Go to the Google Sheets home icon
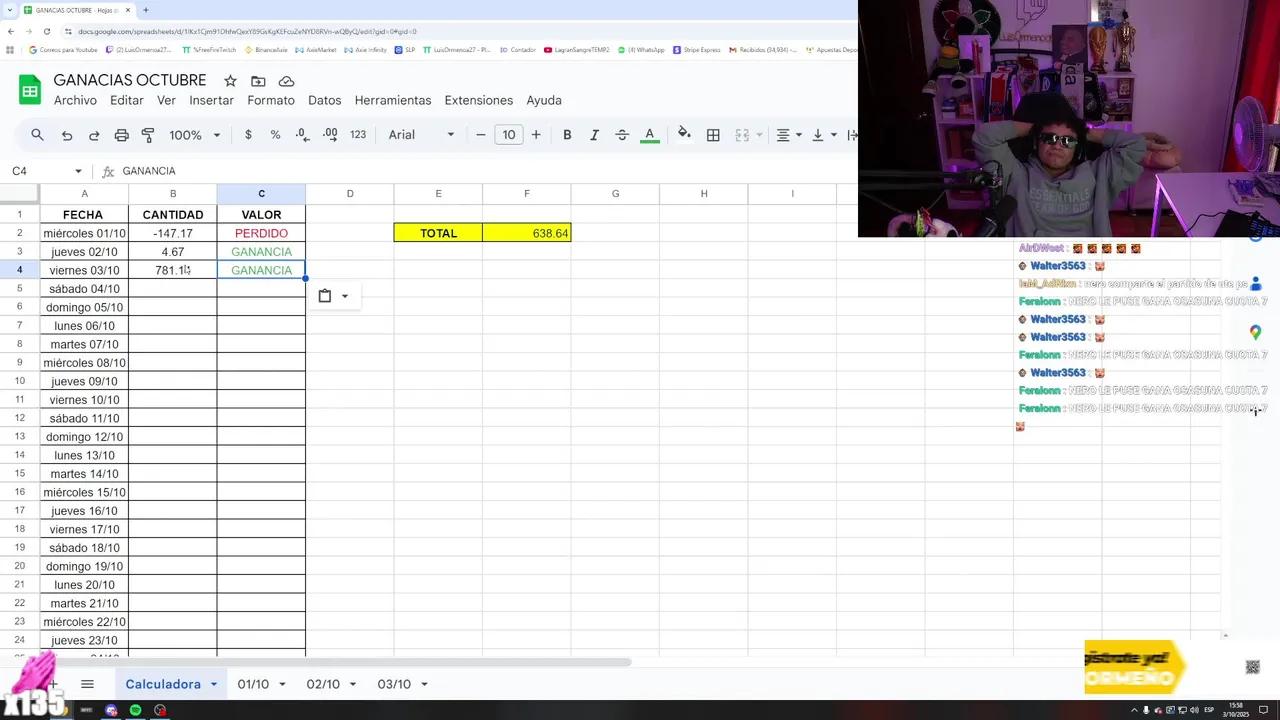Viewport: 1280px width, 720px height. click(x=30, y=90)
